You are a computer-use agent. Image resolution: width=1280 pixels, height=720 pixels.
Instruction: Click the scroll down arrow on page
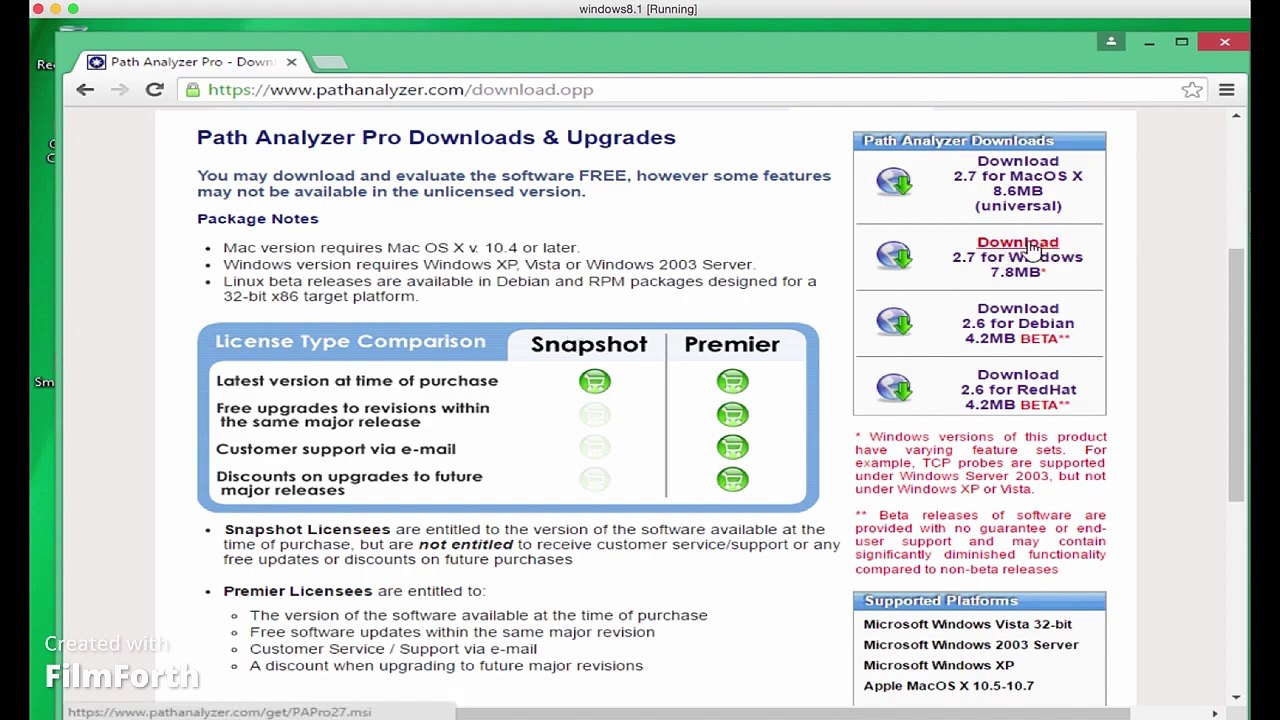click(1237, 697)
